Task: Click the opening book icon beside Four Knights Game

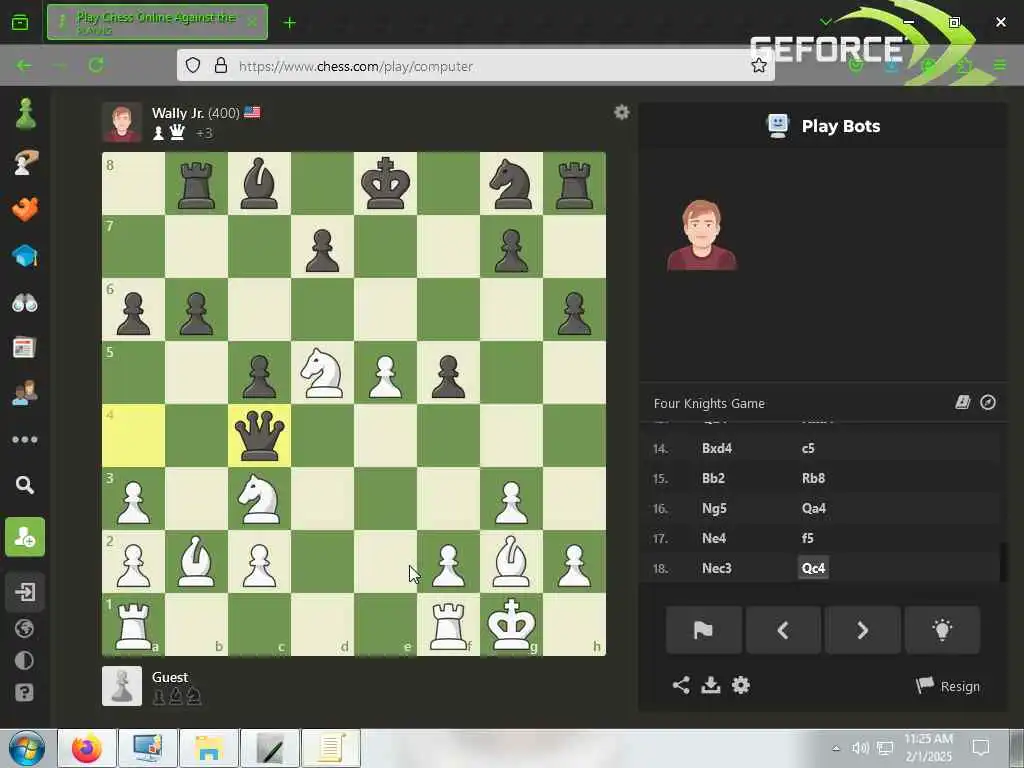Action: point(963,402)
